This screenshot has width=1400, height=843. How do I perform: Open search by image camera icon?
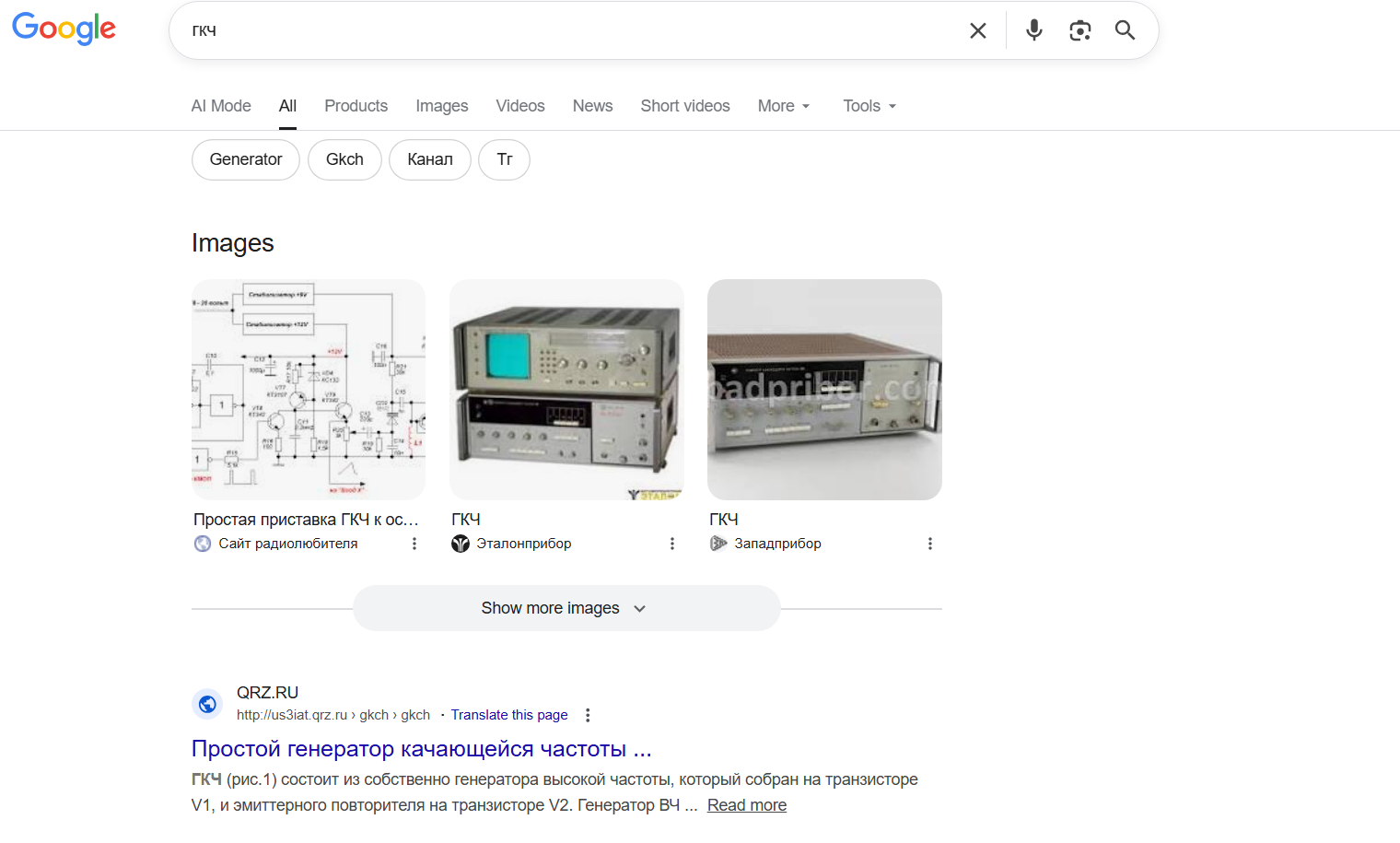(1079, 30)
